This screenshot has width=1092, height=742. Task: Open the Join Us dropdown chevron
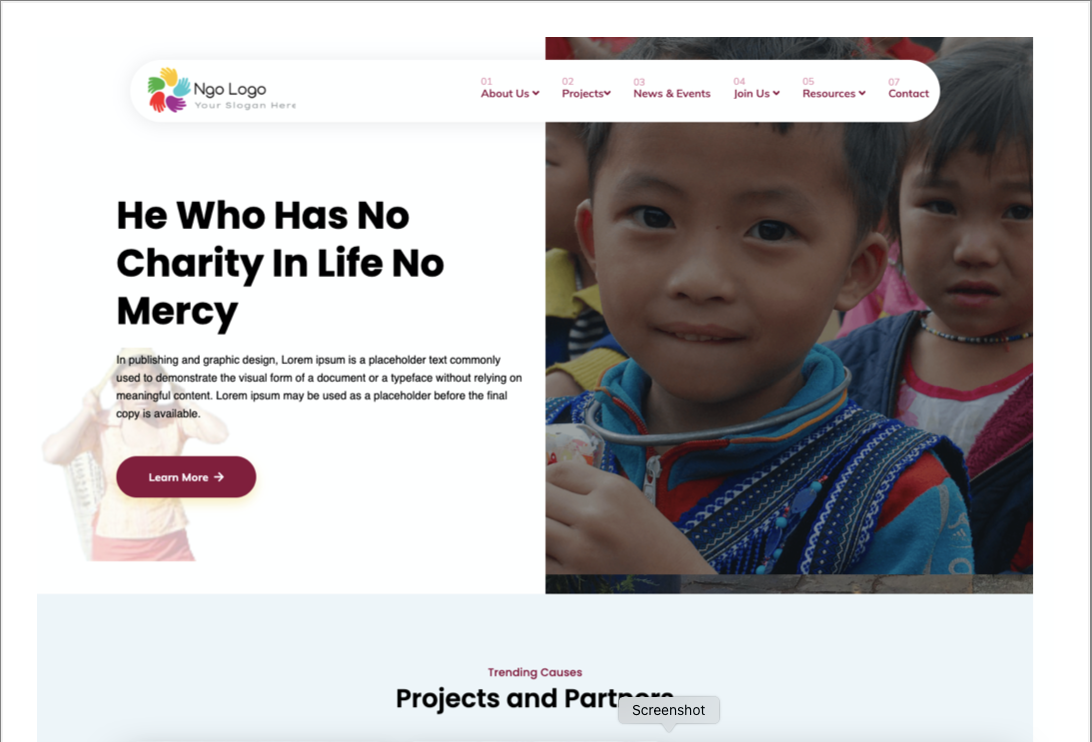pos(776,93)
